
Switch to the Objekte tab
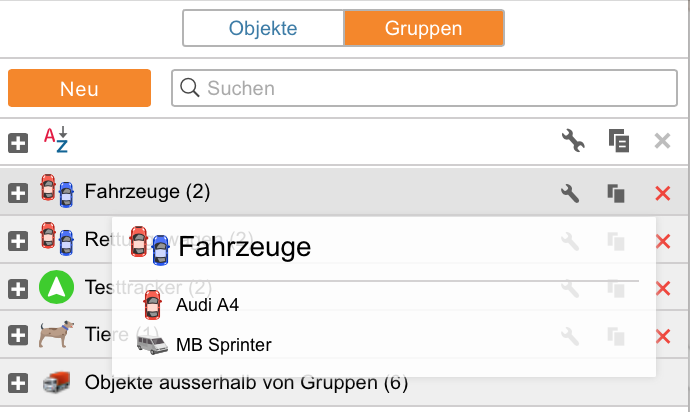[x=263, y=28]
